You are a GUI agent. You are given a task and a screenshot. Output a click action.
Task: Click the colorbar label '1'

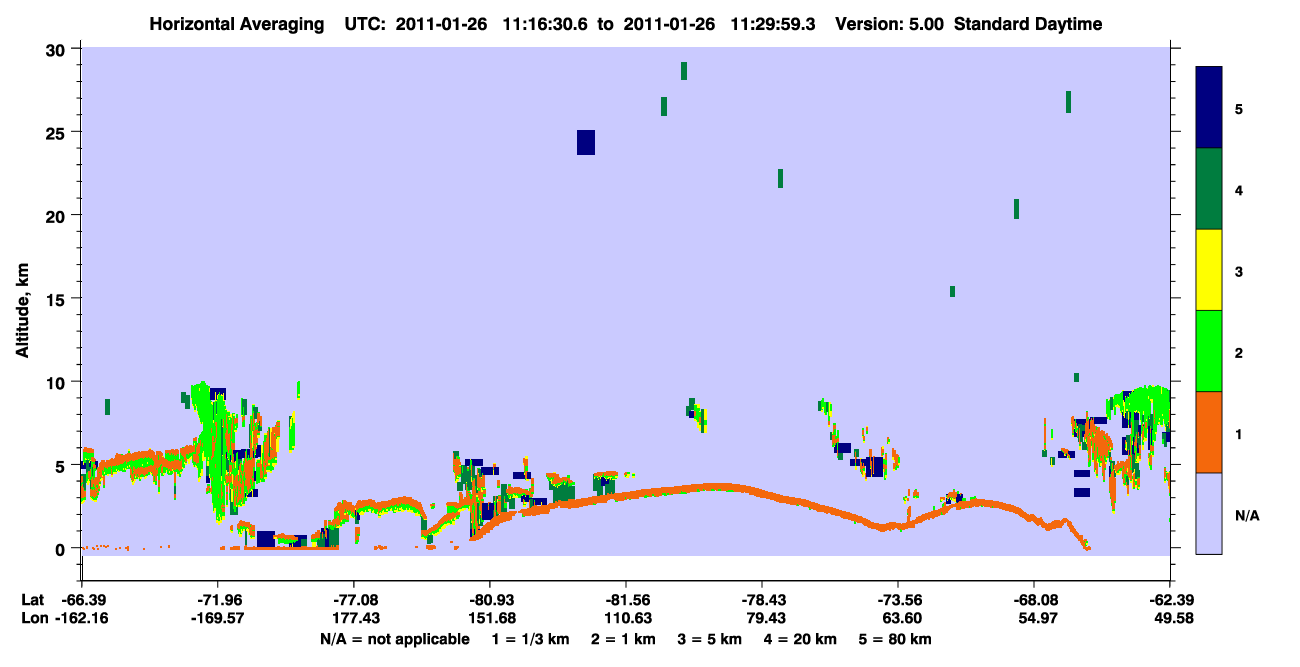(1238, 433)
